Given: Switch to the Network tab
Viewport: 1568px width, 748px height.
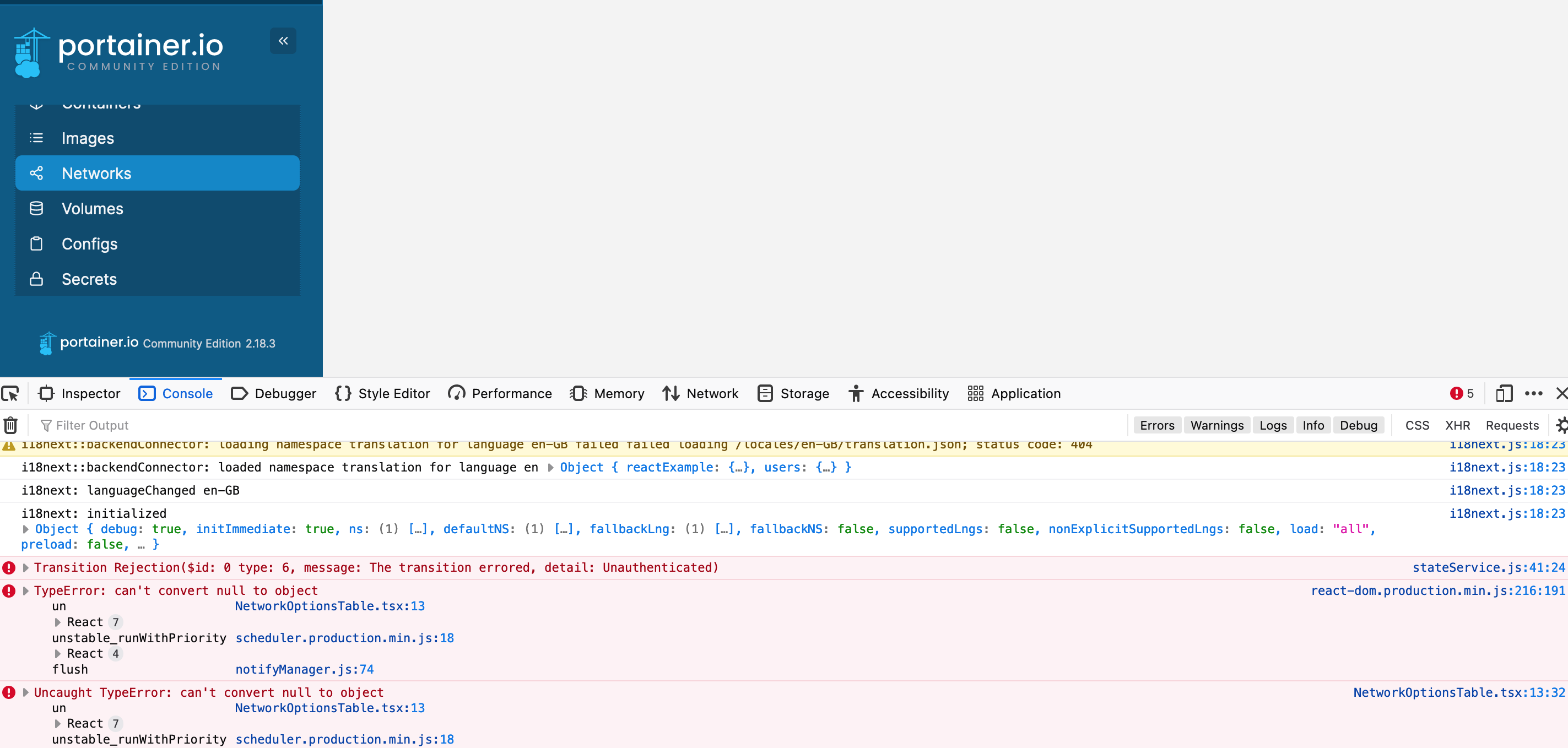Looking at the screenshot, I should [x=701, y=393].
